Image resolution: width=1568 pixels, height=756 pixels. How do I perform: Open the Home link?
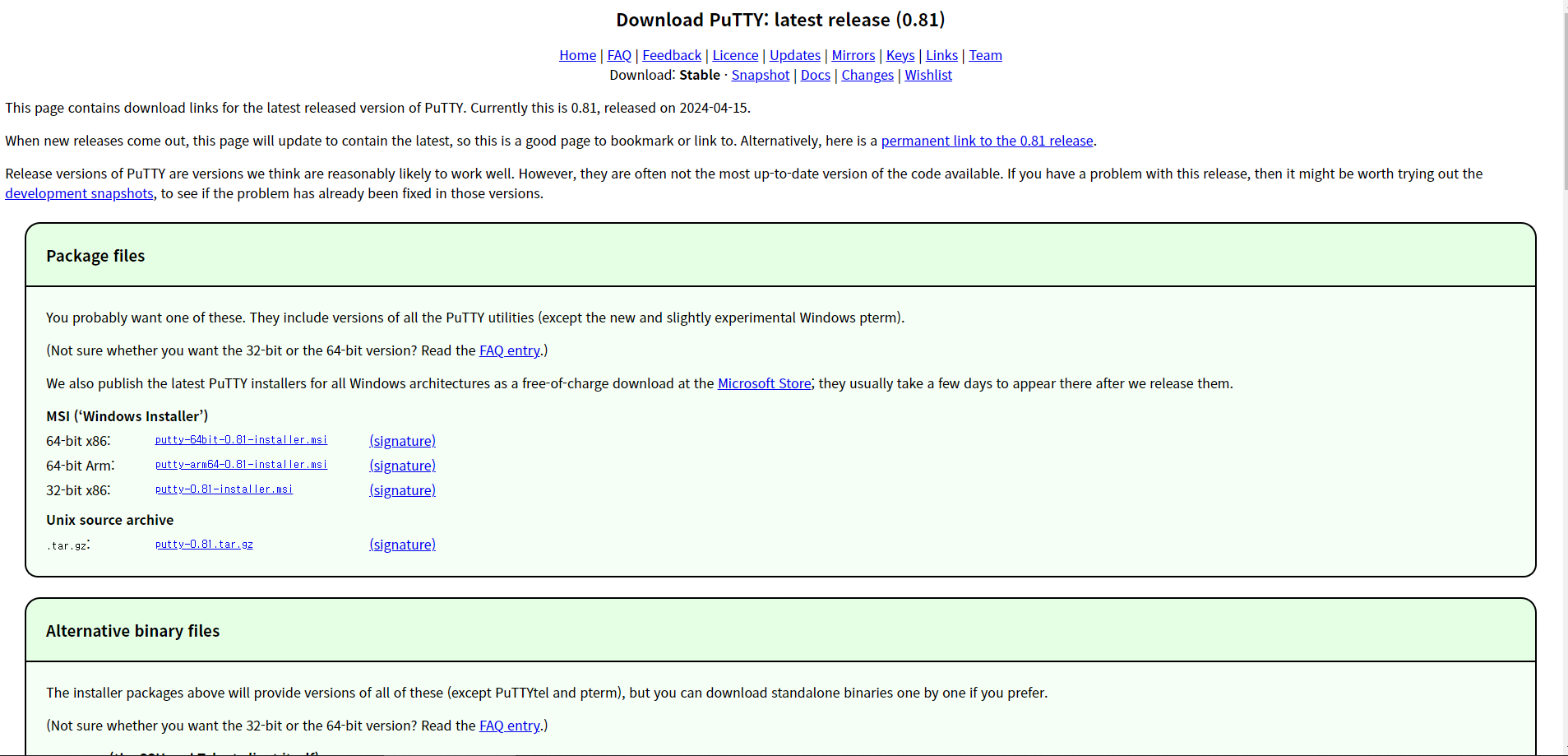[577, 55]
